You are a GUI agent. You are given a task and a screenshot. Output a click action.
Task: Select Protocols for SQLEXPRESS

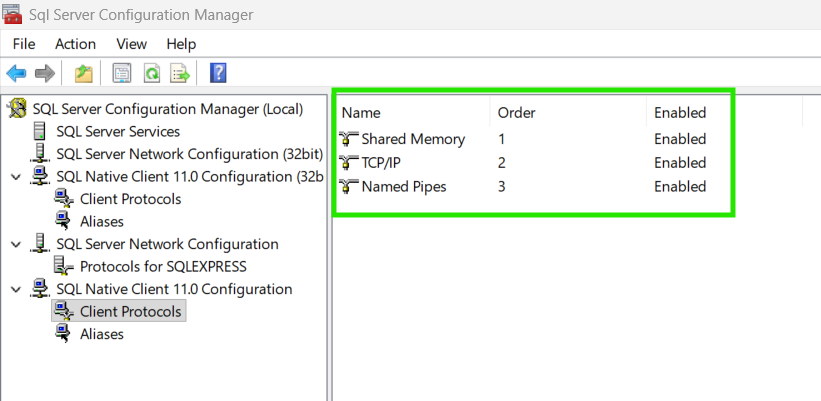click(x=163, y=266)
